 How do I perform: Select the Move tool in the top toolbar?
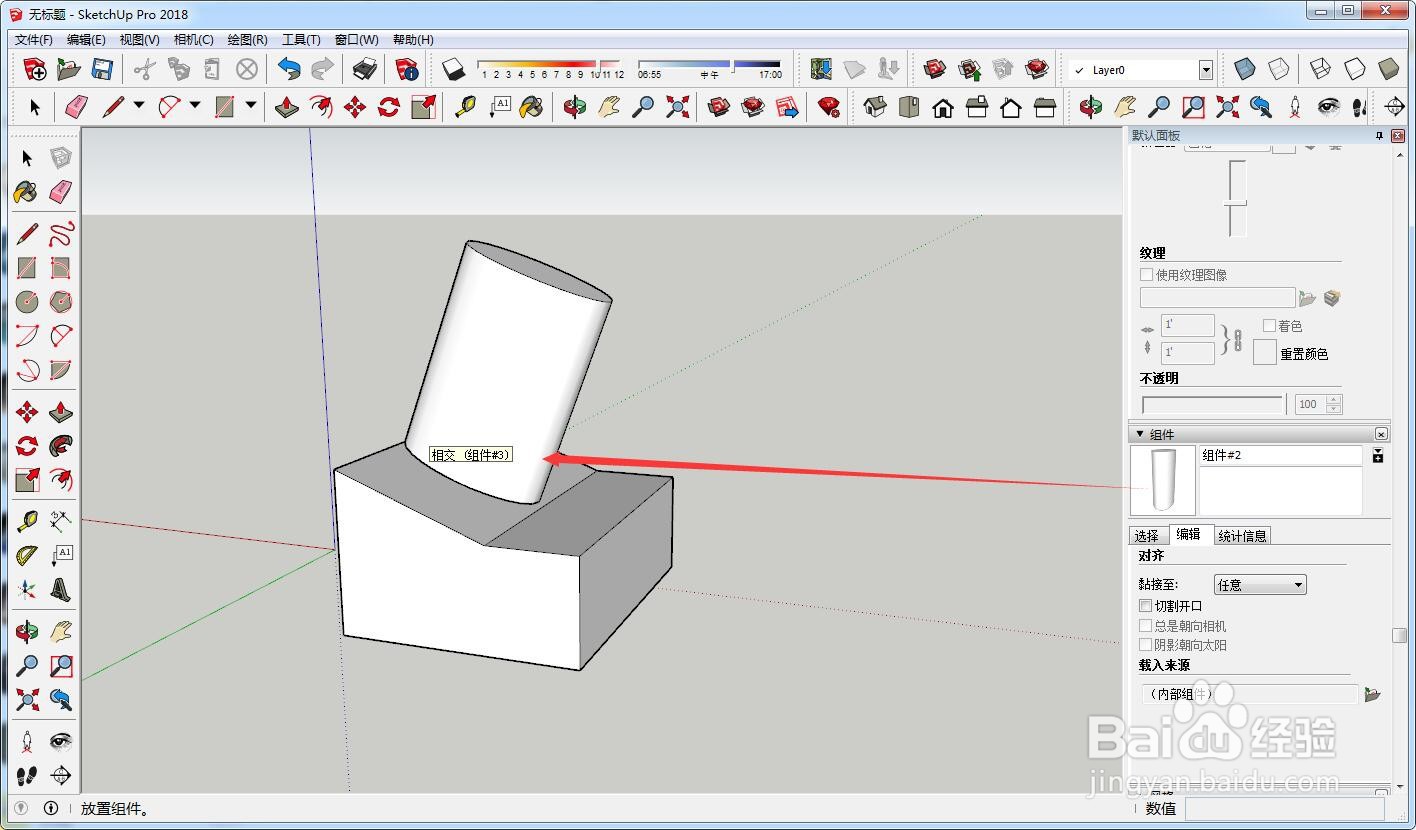[x=355, y=107]
